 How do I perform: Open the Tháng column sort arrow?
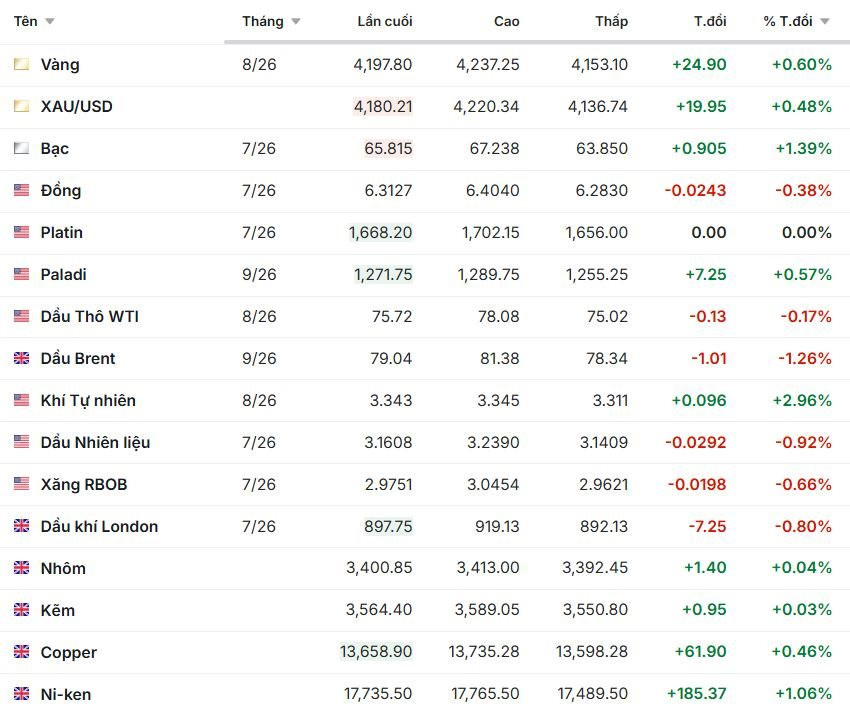295,22
